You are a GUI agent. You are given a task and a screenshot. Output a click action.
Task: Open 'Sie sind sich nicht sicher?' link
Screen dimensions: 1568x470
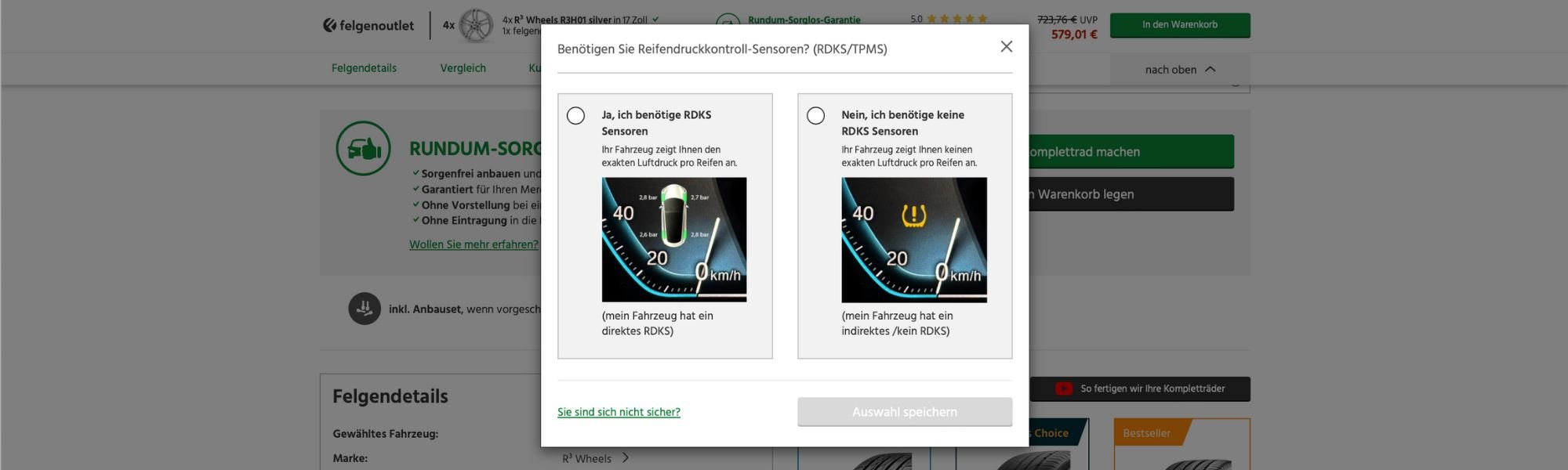click(x=619, y=412)
